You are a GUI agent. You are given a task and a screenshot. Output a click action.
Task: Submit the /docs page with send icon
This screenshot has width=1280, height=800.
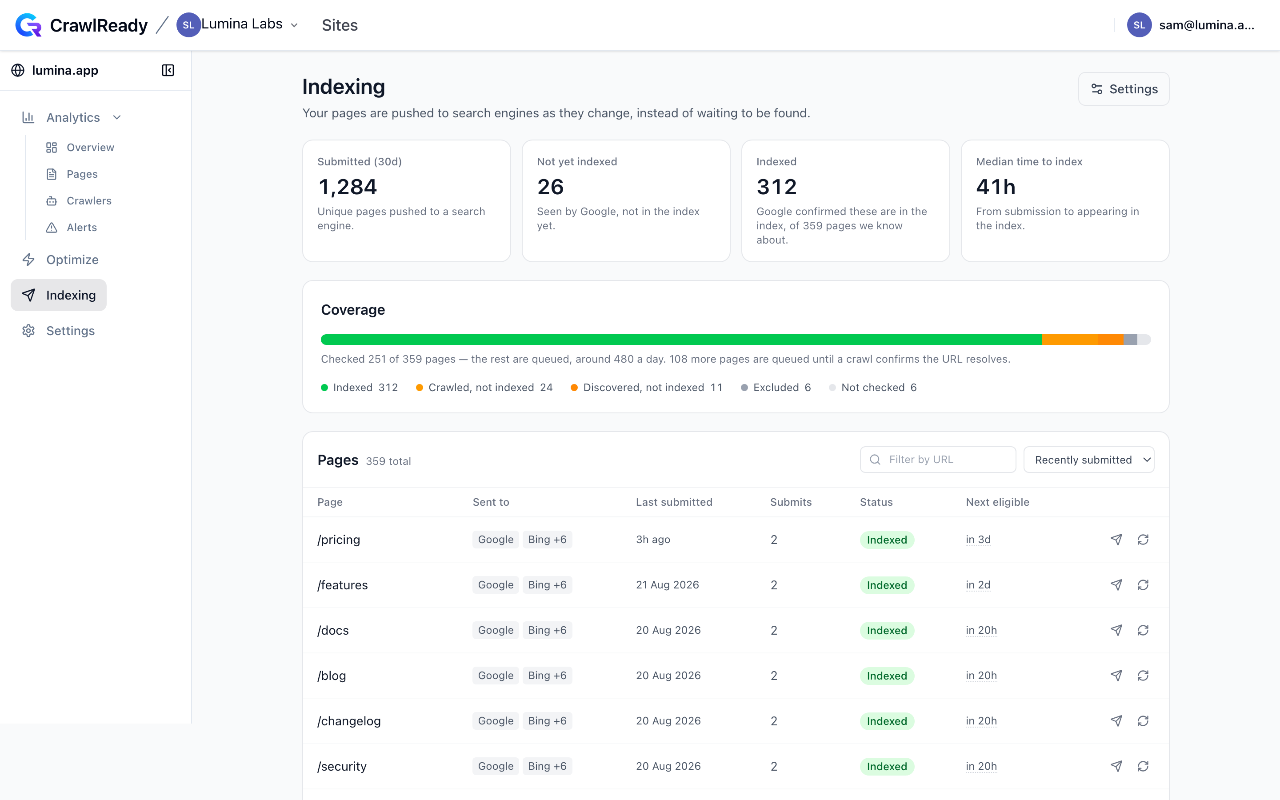click(1116, 630)
